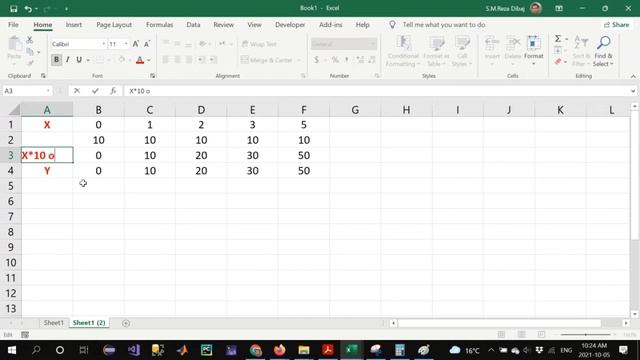Cancel the formula bar entry
The image size is (640, 360).
coord(77,91)
